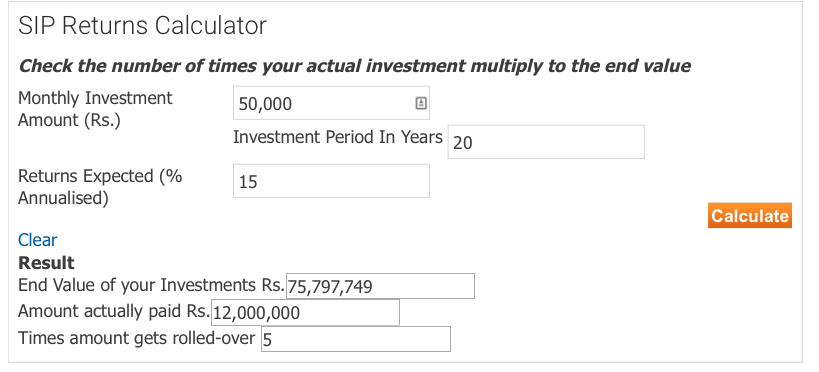Focus the Investment Period In Years input

point(546,142)
